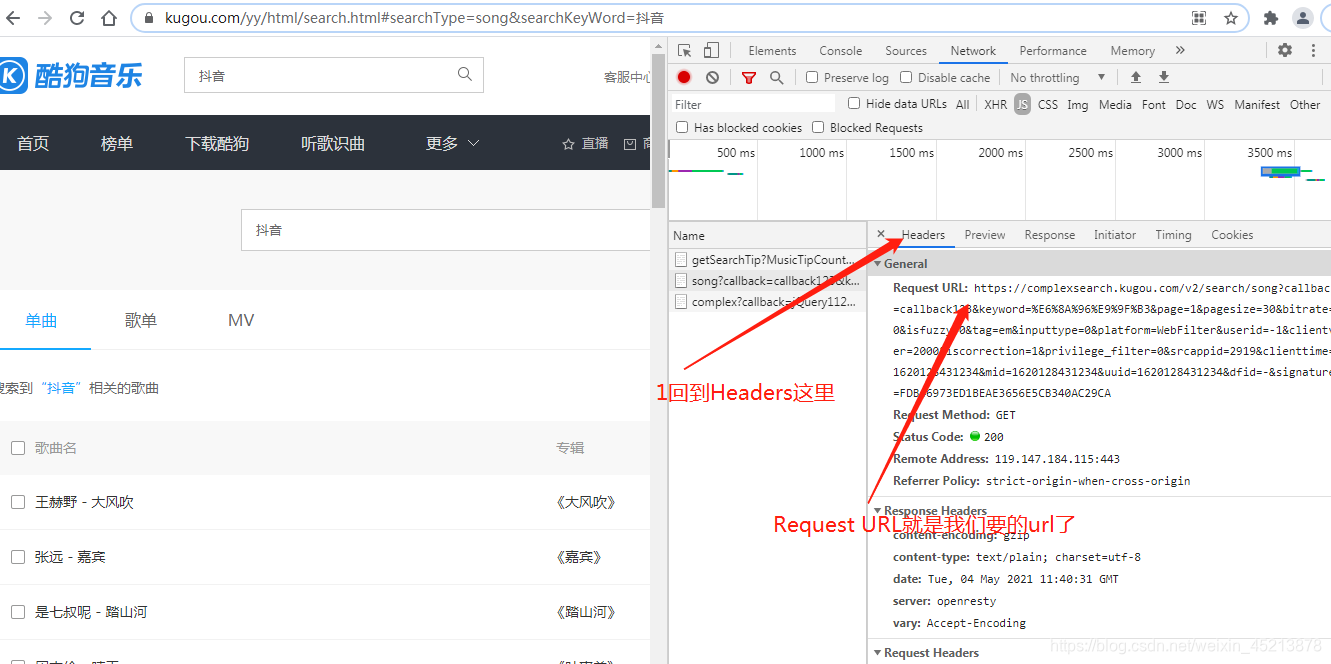The image size is (1331, 664).
Task: Open the Performance tab
Action: [x=1053, y=50]
